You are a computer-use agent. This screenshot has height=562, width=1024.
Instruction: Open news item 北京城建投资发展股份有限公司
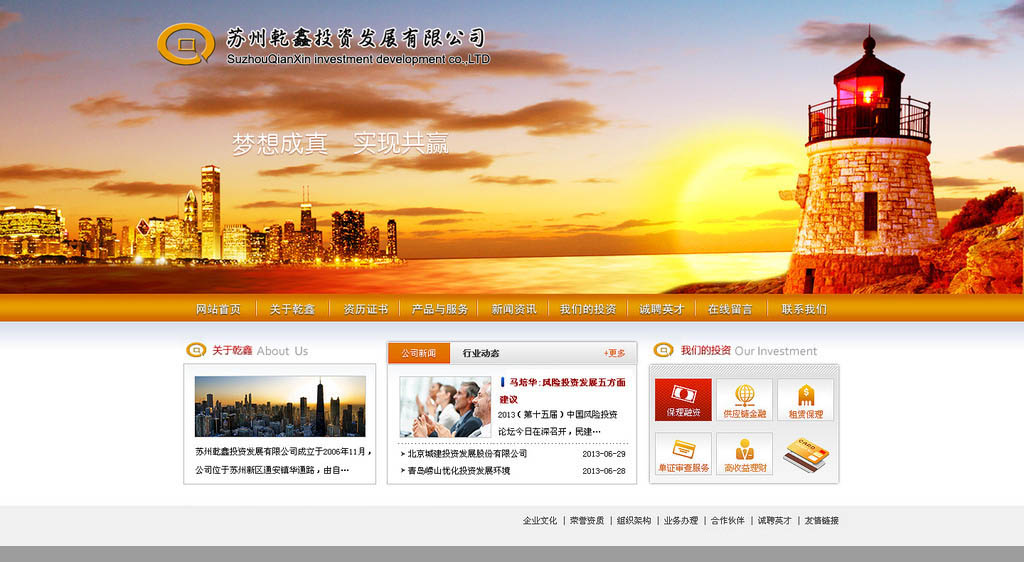coord(467,454)
